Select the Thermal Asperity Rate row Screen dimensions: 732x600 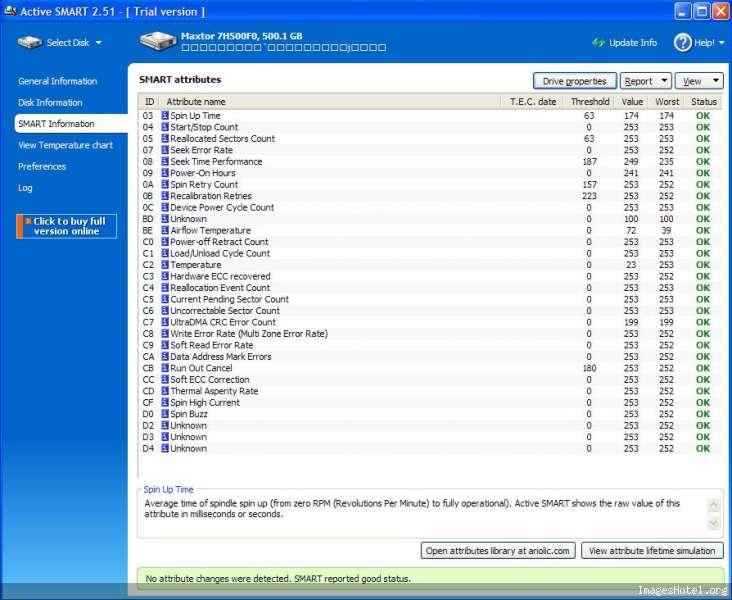[429, 391]
